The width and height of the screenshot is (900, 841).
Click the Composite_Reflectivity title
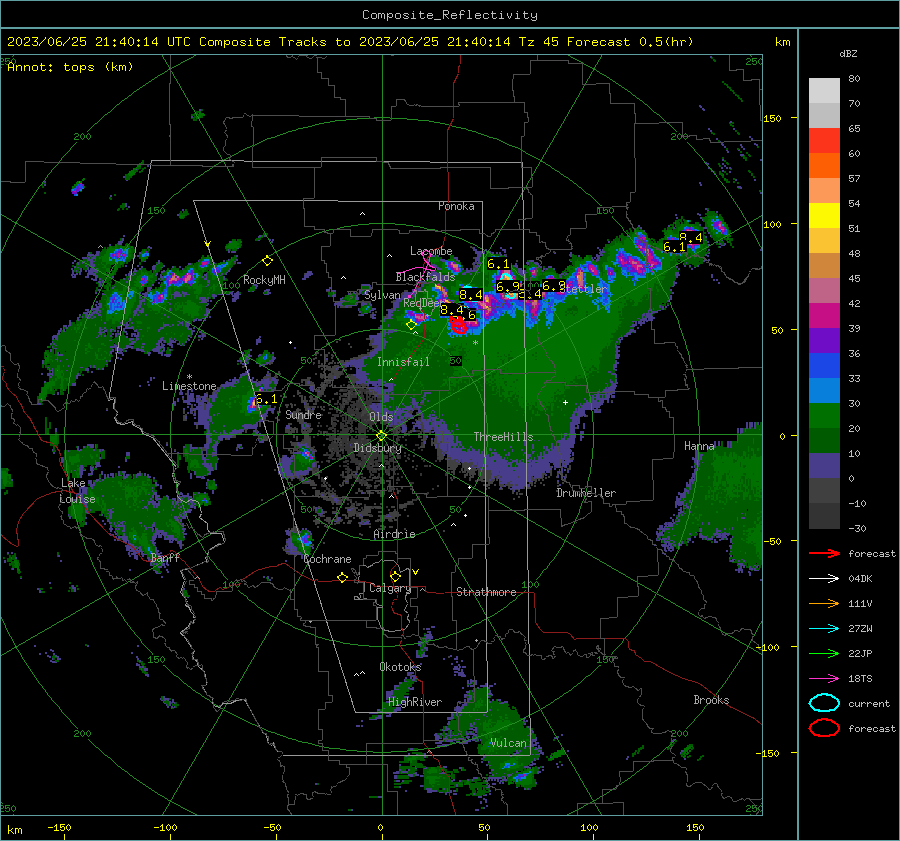[x=450, y=15]
